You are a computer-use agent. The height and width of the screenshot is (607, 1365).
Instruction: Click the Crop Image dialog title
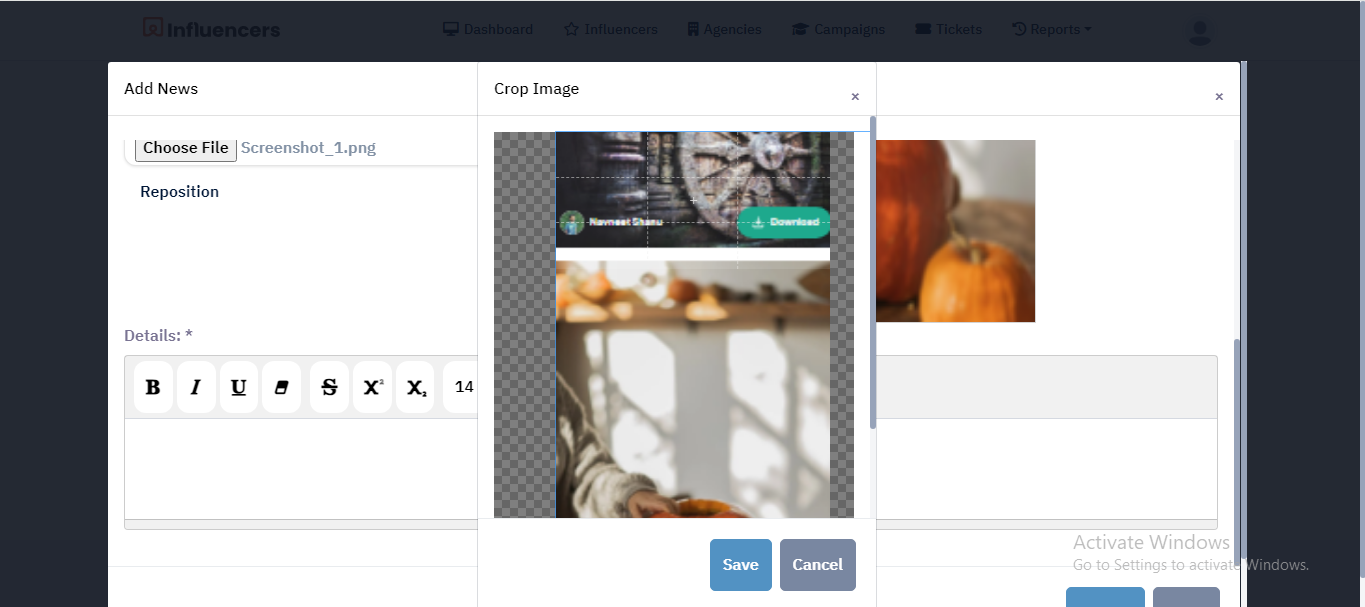(x=536, y=89)
